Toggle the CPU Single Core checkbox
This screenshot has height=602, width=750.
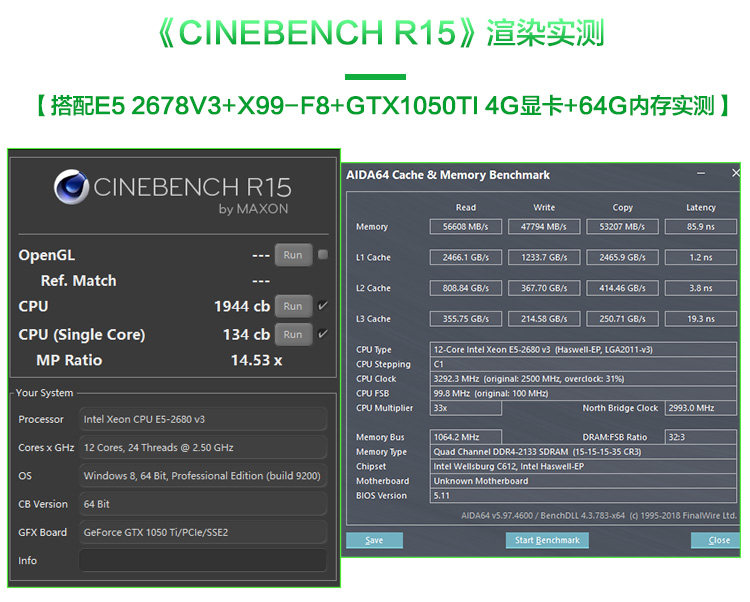pos(323,334)
